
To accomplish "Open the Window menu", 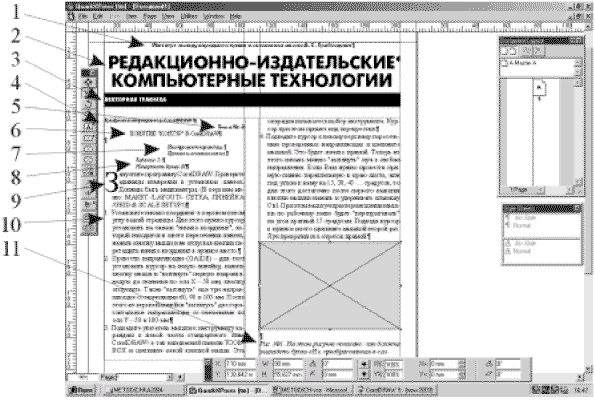I will (x=214, y=17).
